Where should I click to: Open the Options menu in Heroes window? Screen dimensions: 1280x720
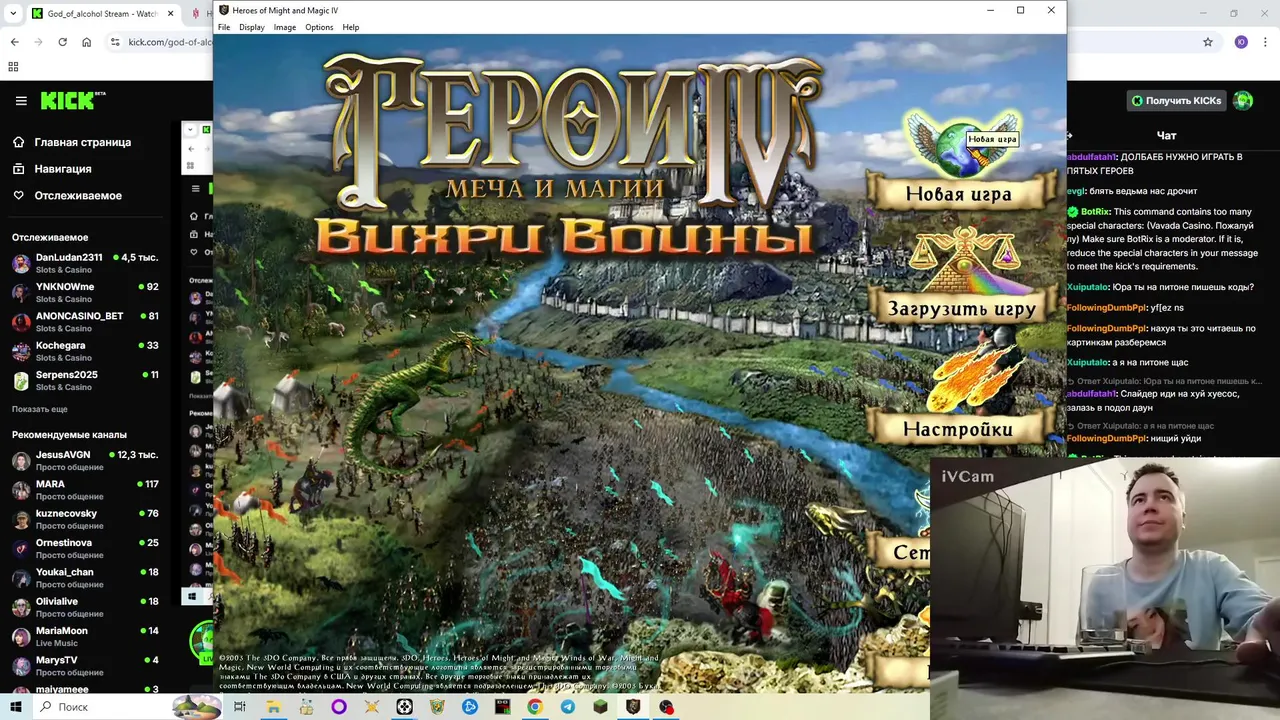319,27
